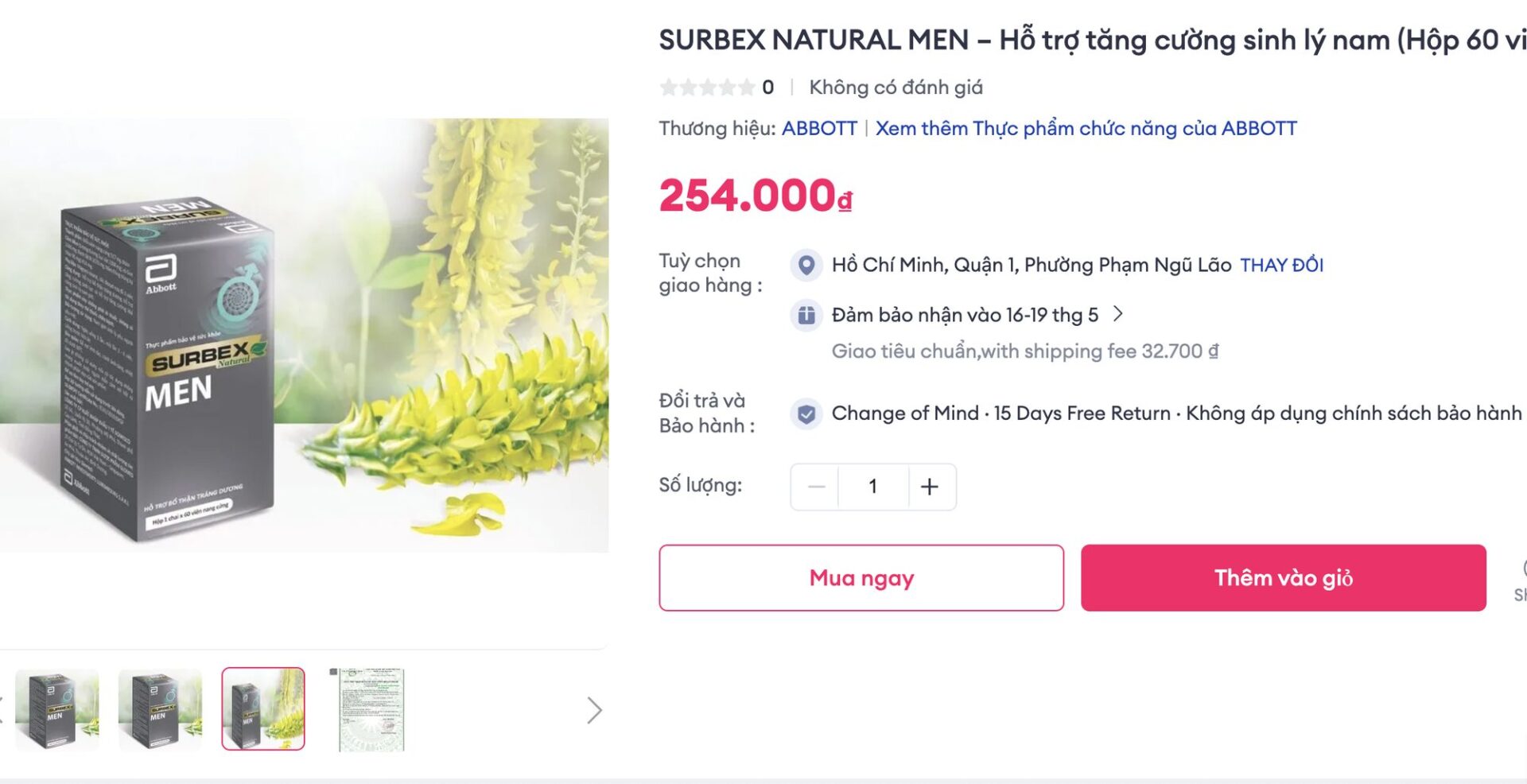
Task: Open the ABBOTT brand link
Action: [820, 128]
